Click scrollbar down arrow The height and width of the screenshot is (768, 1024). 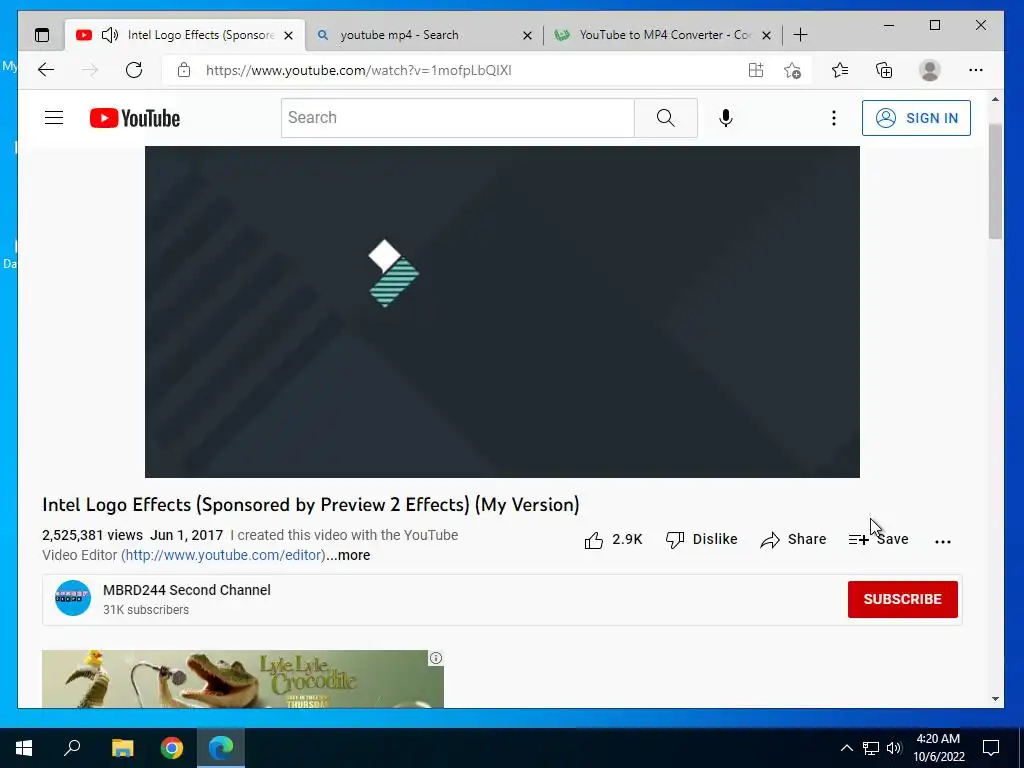[x=995, y=699]
